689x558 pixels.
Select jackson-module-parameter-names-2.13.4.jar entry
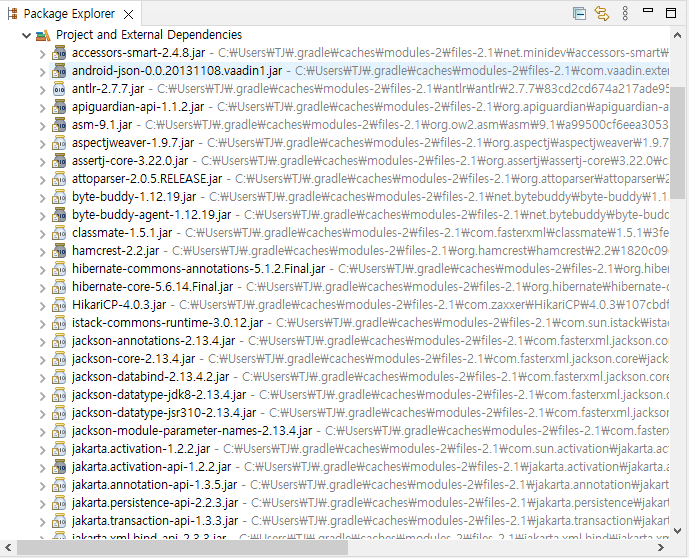359,431
